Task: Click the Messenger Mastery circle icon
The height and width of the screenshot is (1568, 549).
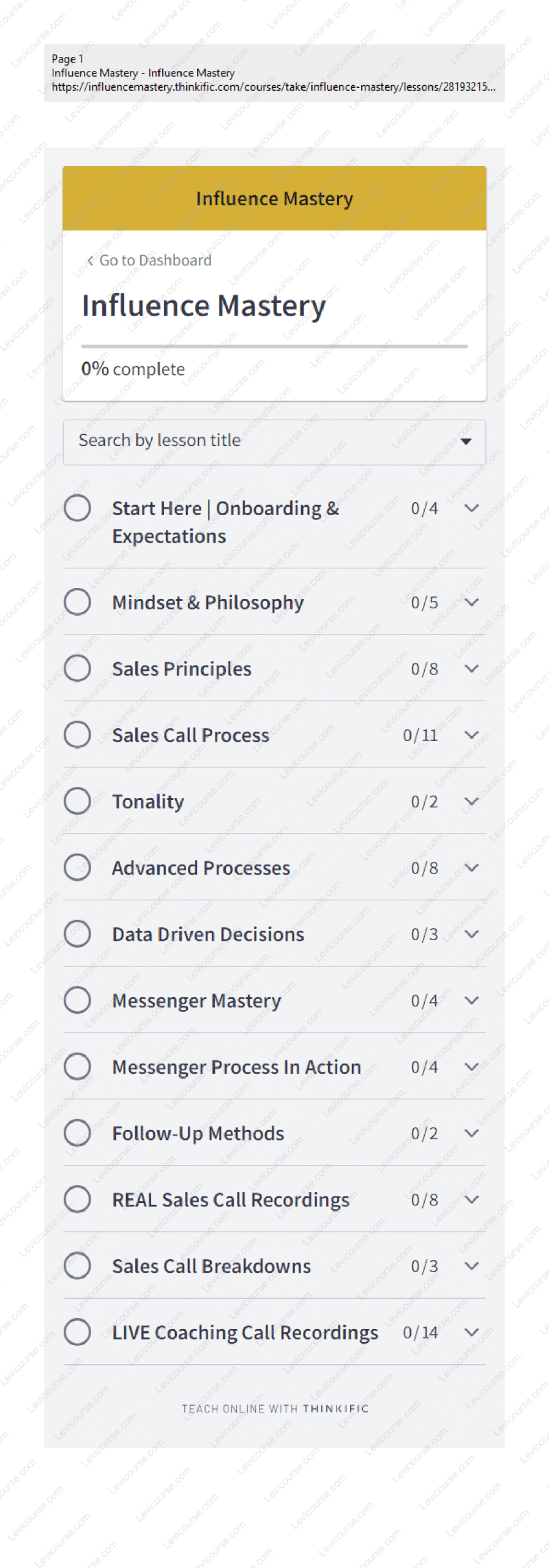Action: point(78,1000)
